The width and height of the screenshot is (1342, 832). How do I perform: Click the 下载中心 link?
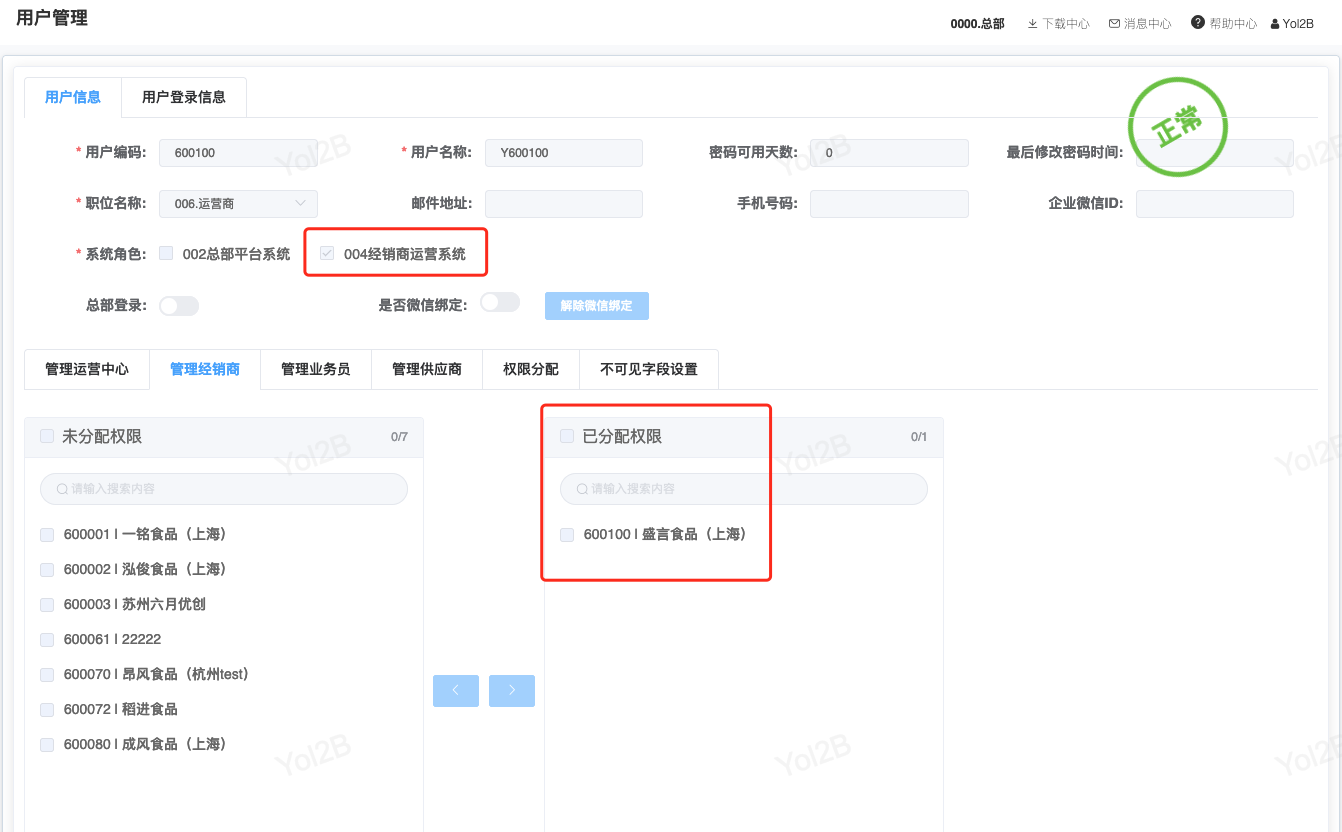pyautogui.click(x=1066, y=23)
